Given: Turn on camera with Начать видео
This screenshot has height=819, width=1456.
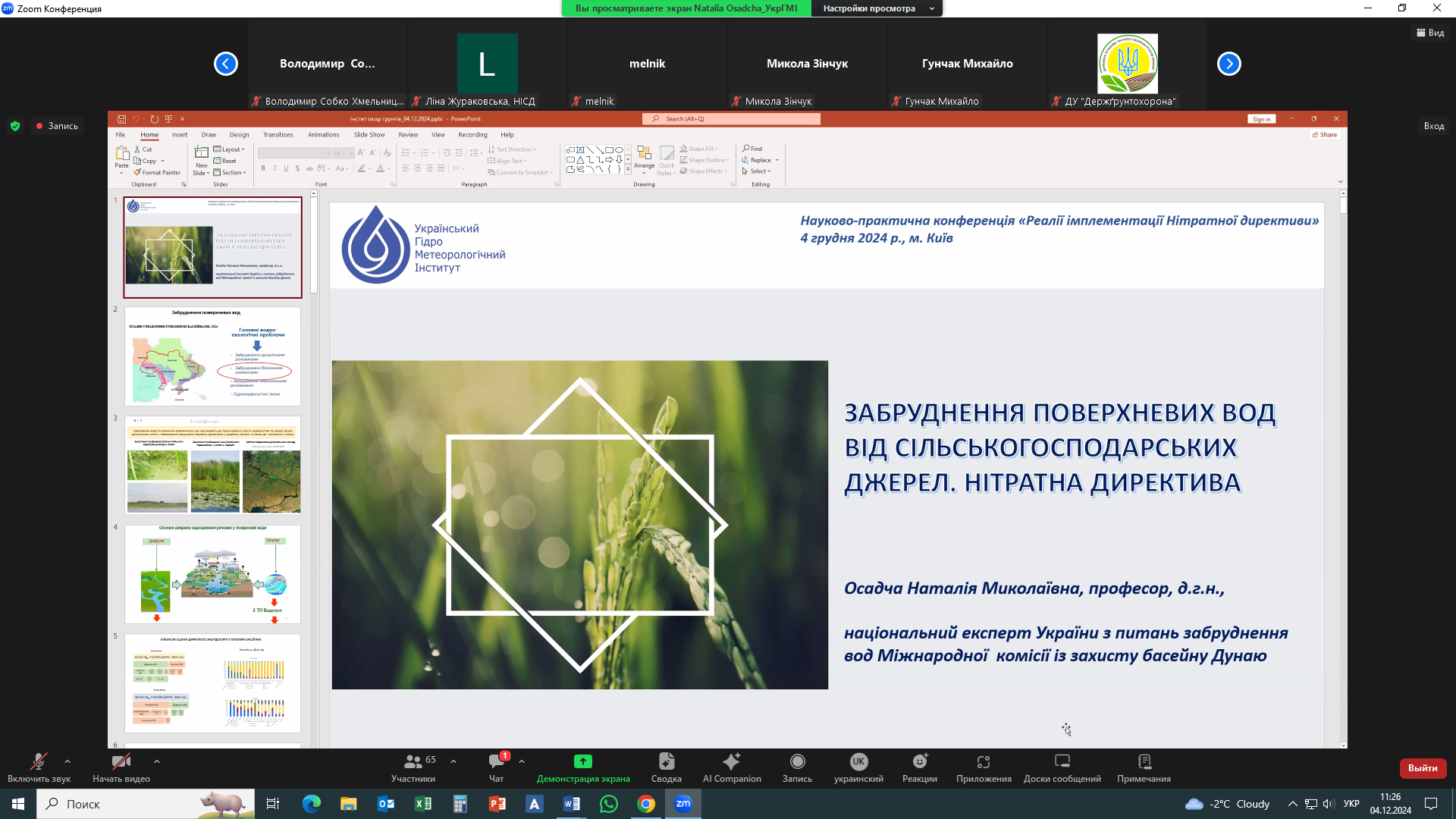Looking at the screenshot, I should pos(121,761).
